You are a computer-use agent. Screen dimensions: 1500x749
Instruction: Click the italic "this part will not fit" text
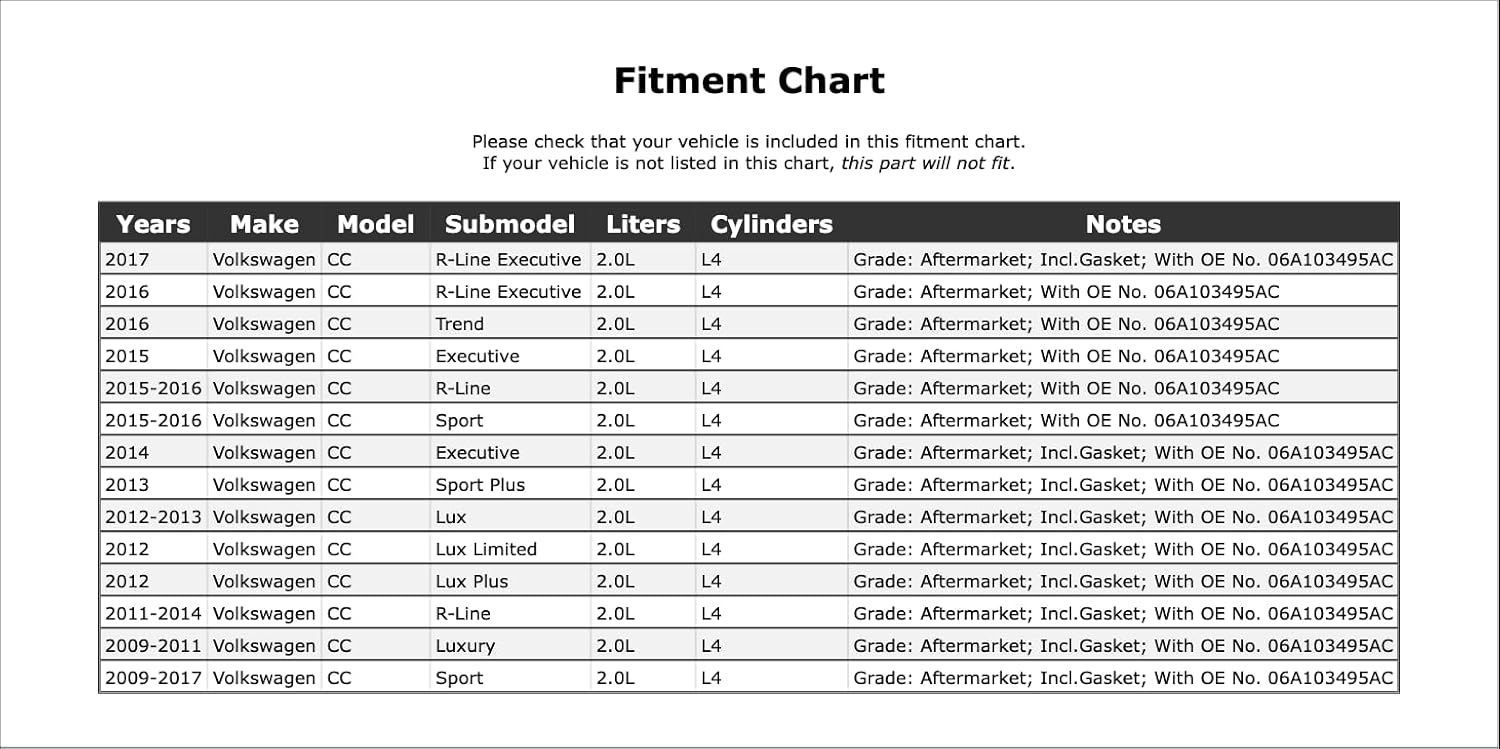pyautogui.click(x=926, y=163)
